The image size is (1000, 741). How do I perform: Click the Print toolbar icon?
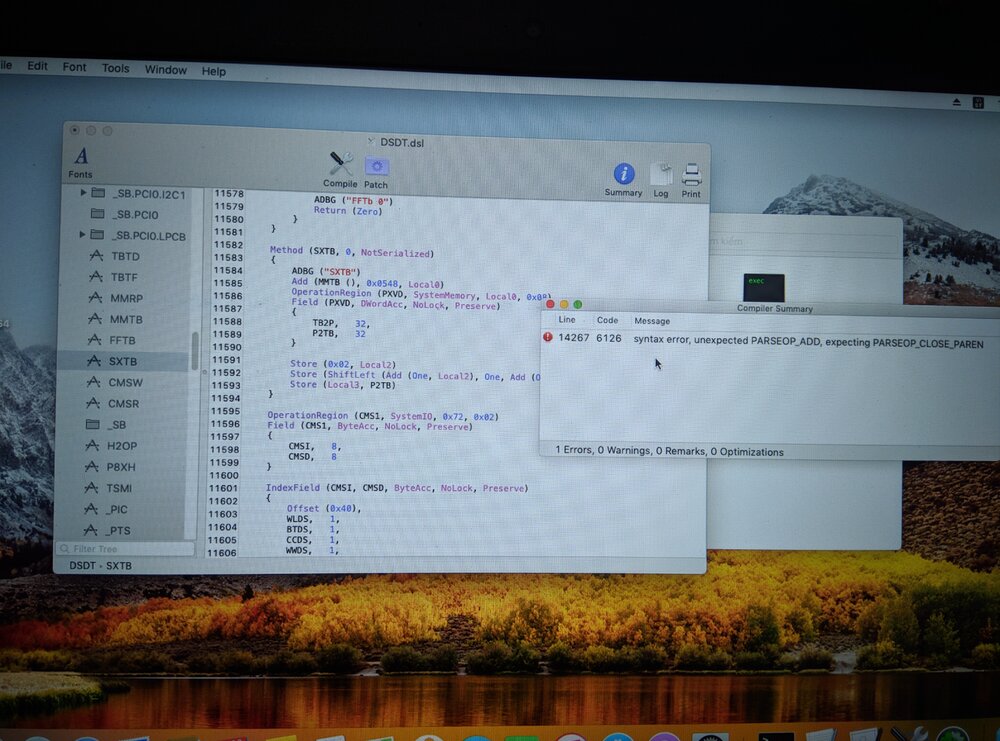point(691,178)
